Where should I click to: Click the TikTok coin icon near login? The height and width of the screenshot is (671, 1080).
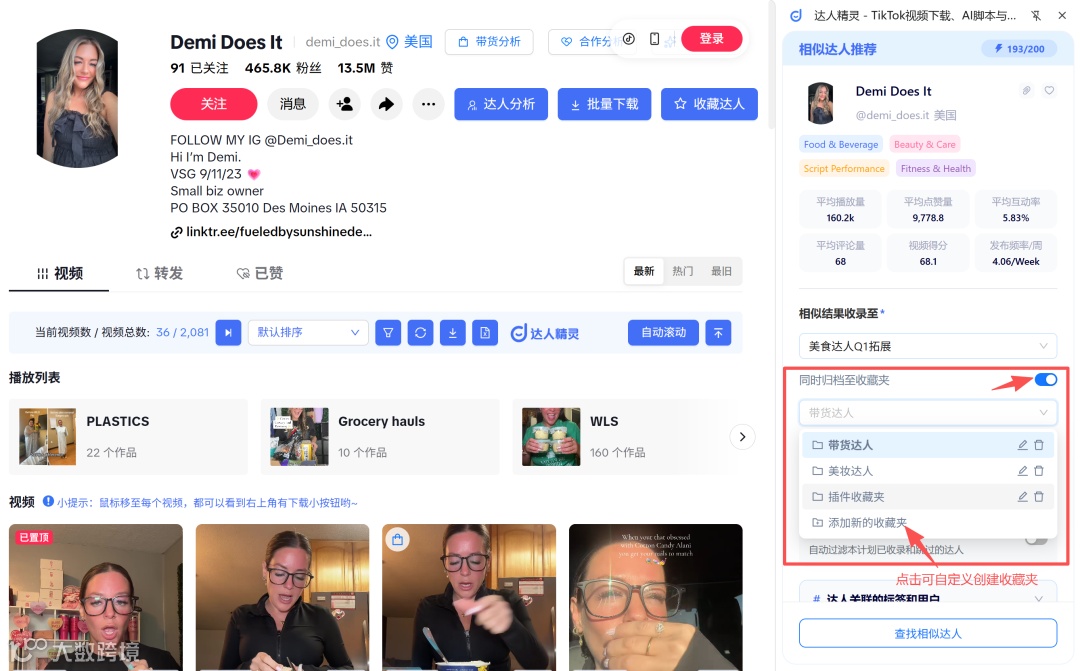(629, 39)
